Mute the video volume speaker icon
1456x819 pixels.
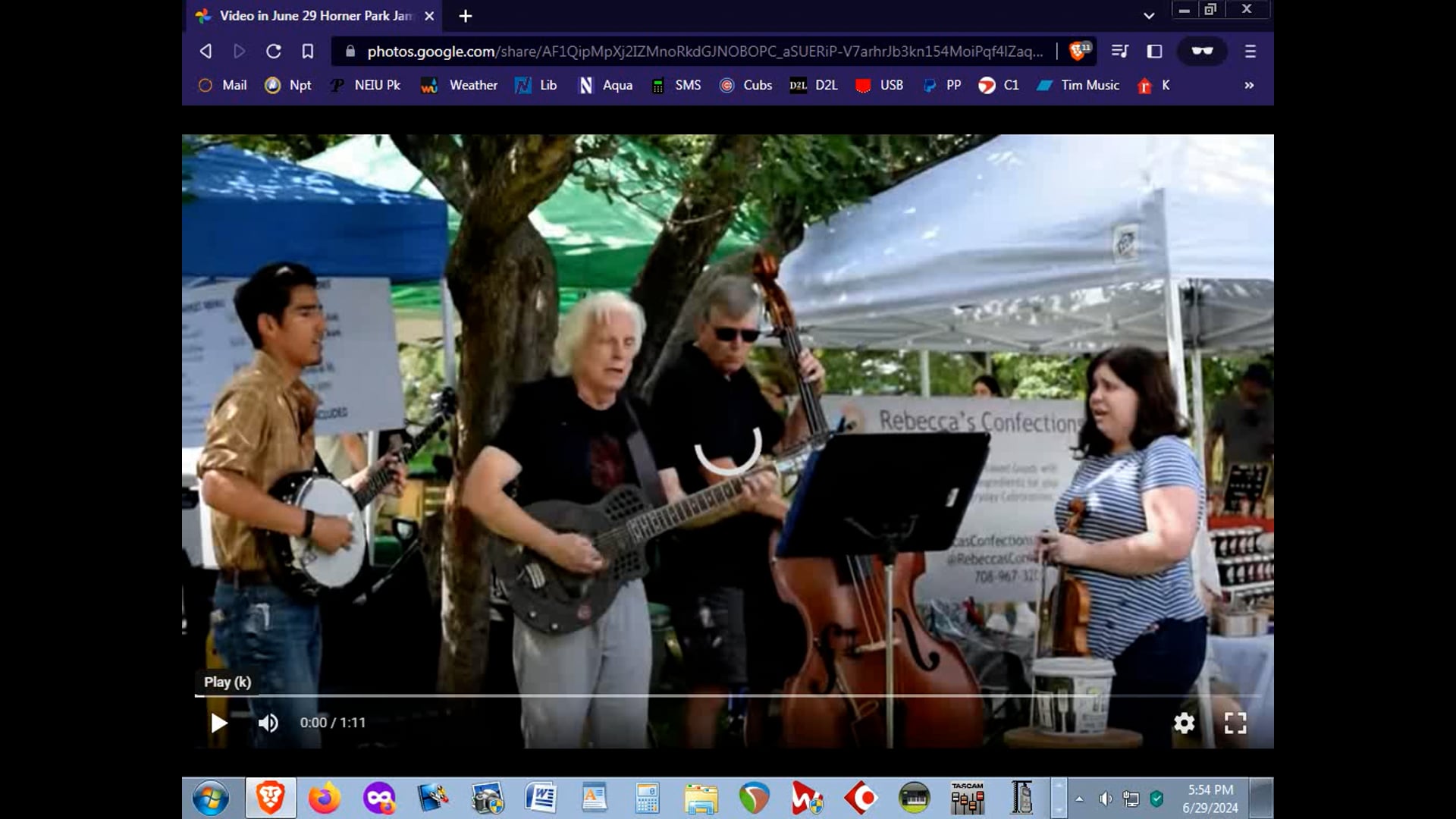pyautogui.click(x=268, y=723)
